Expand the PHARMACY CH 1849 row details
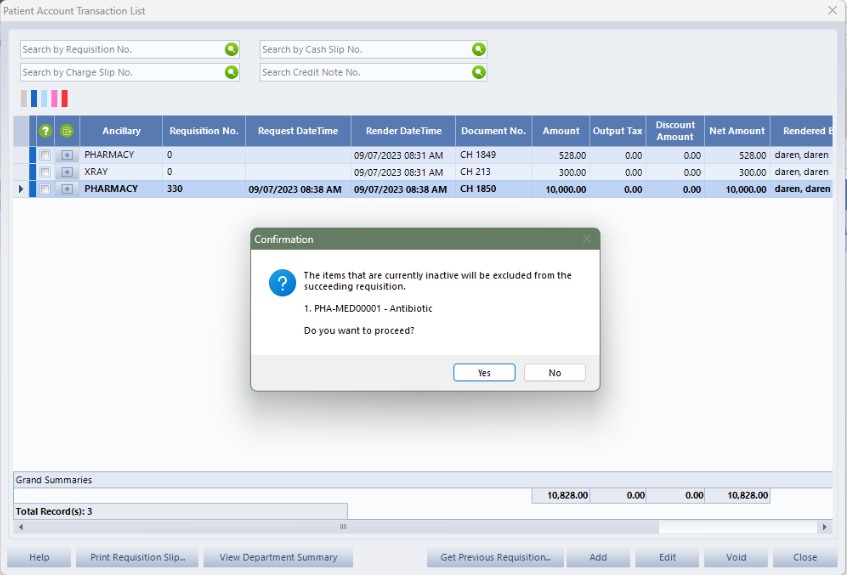The height and width of the screenshot is (575, 847). coord(67,156)
